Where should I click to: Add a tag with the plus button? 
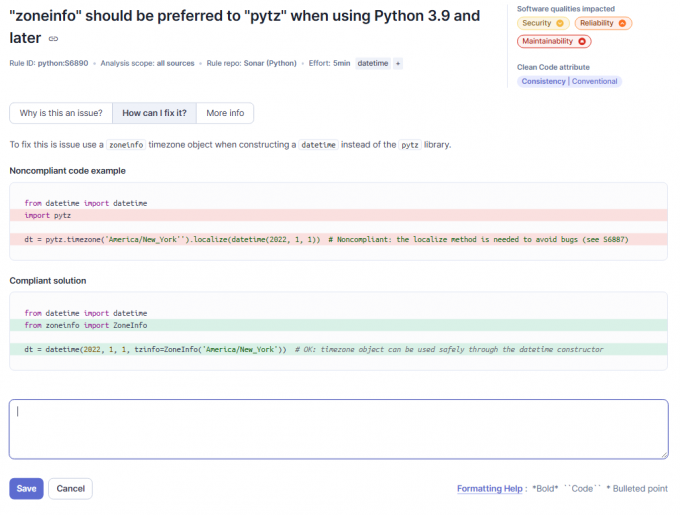click(x=398, y=63)
